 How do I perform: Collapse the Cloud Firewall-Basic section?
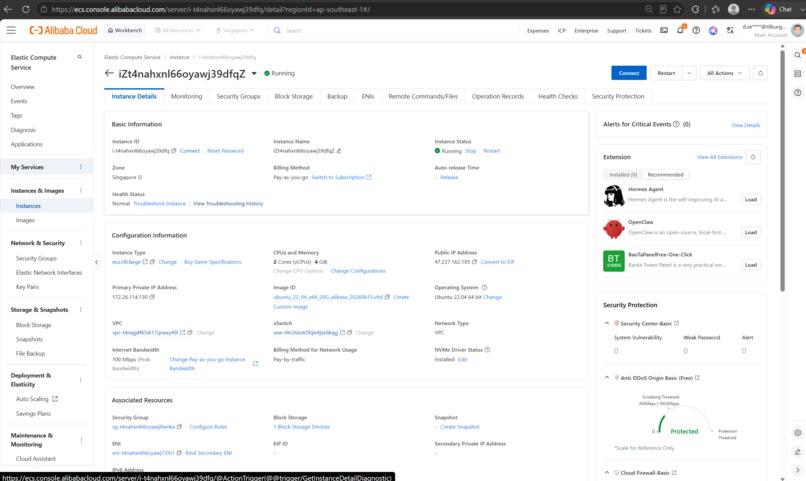pyautogui.click(x=607, y=472)
